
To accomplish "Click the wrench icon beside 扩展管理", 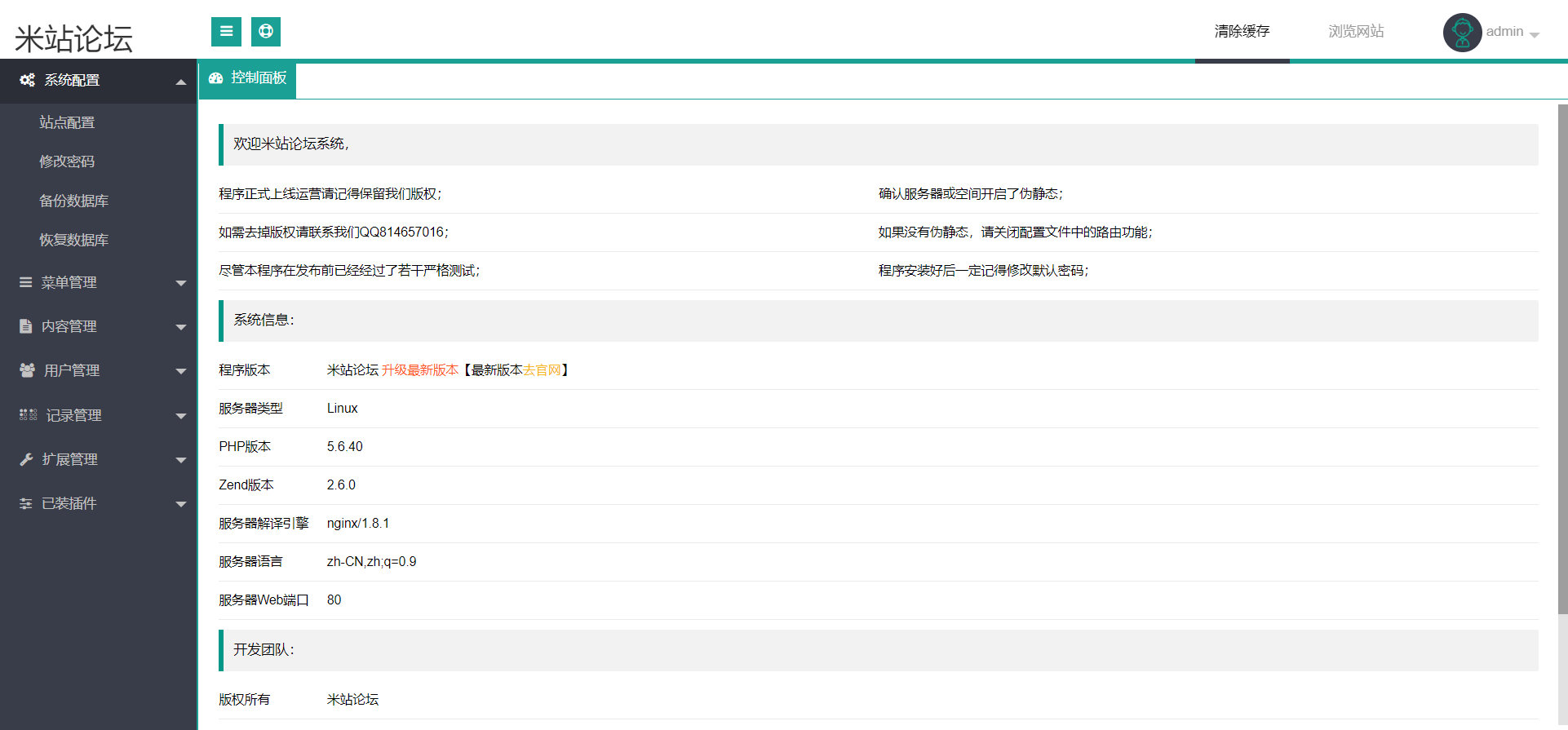I will tap(26, 459).
